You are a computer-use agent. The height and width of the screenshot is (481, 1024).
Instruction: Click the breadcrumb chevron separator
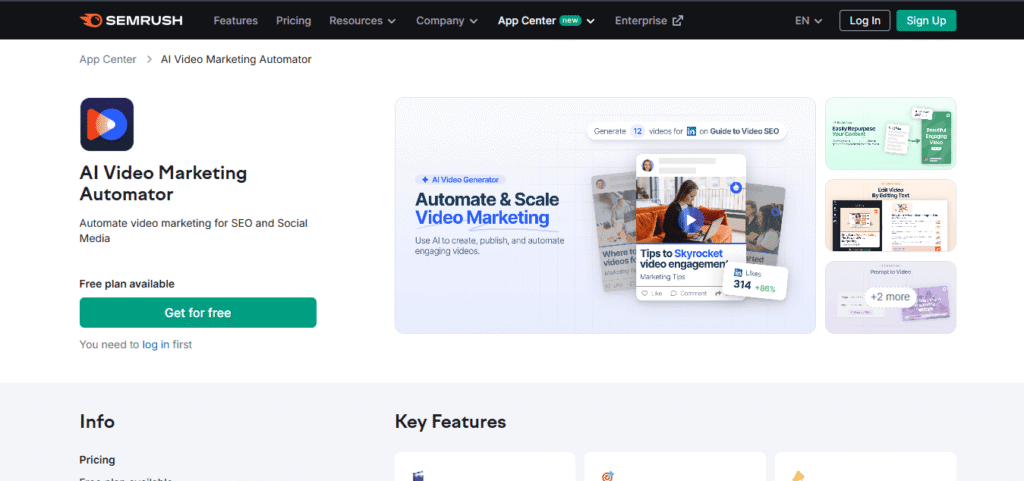(x=149, y=59)
